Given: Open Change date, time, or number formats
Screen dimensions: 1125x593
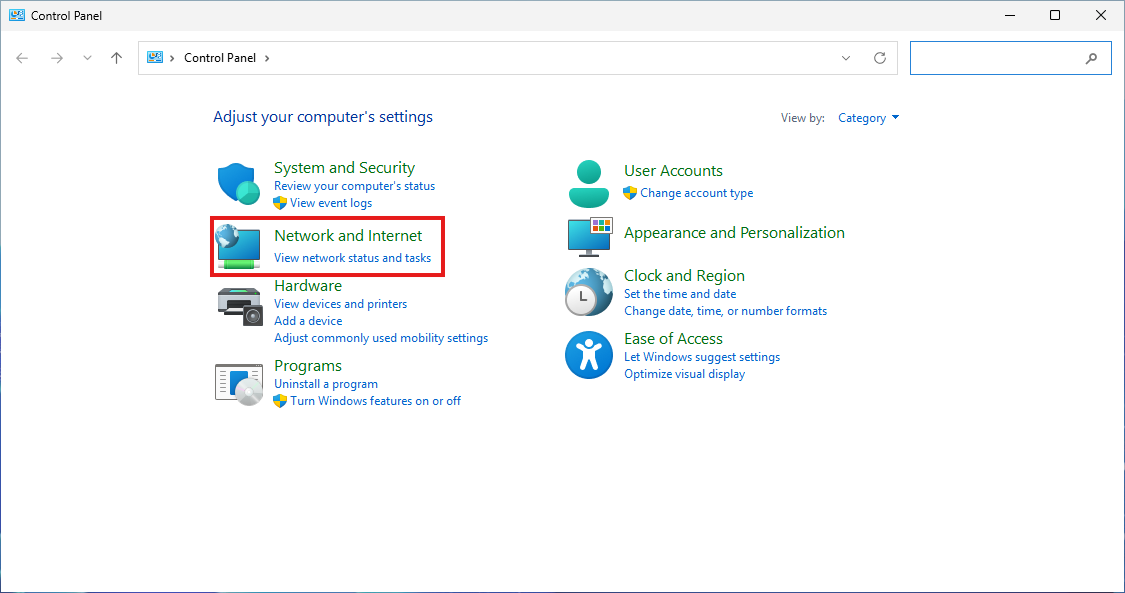Looking at the screenshot, I should [x=725, y=311].
